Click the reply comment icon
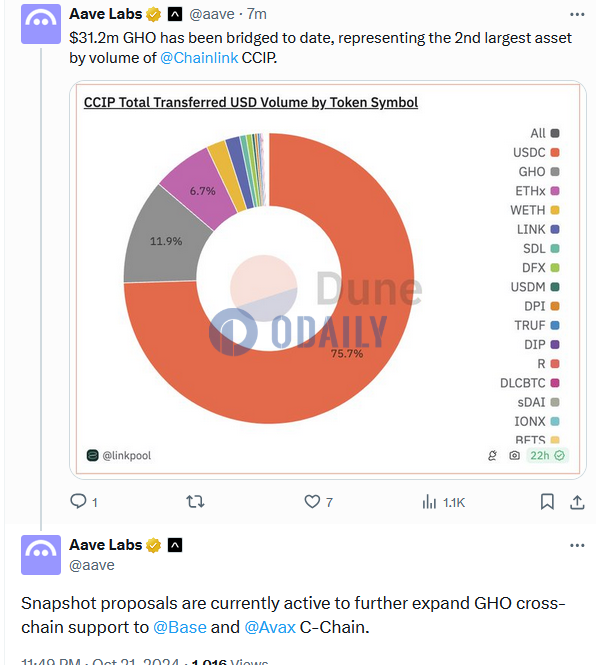 click(78, 501)
